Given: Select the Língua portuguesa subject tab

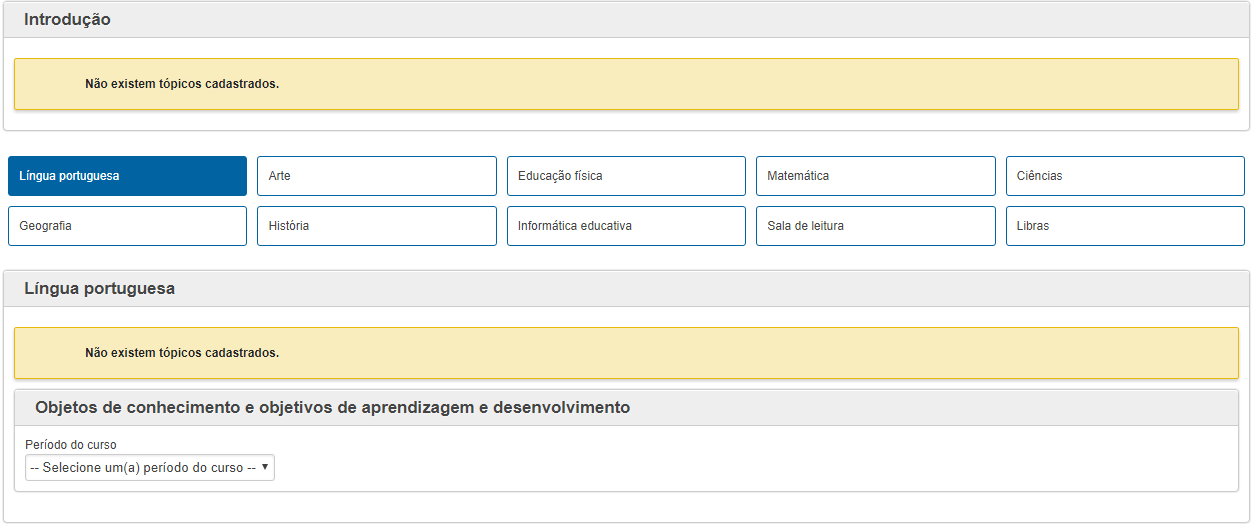Looking at the screenshot, I should point(127,176).
